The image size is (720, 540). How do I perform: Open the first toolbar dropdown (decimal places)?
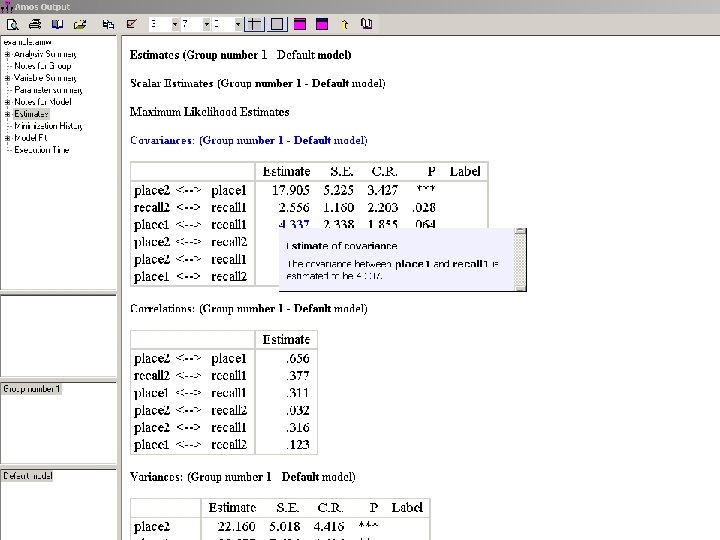[x=175, y=24]
